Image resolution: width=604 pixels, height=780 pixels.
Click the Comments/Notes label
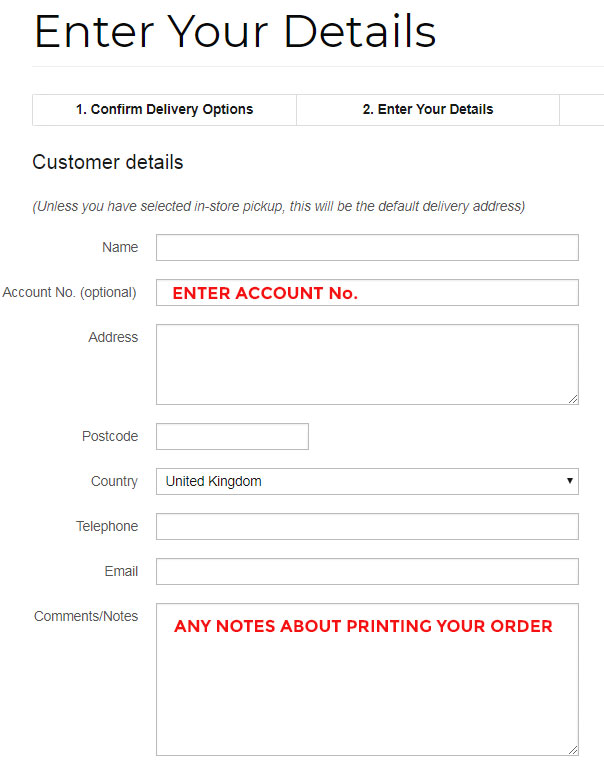point(86,617)
